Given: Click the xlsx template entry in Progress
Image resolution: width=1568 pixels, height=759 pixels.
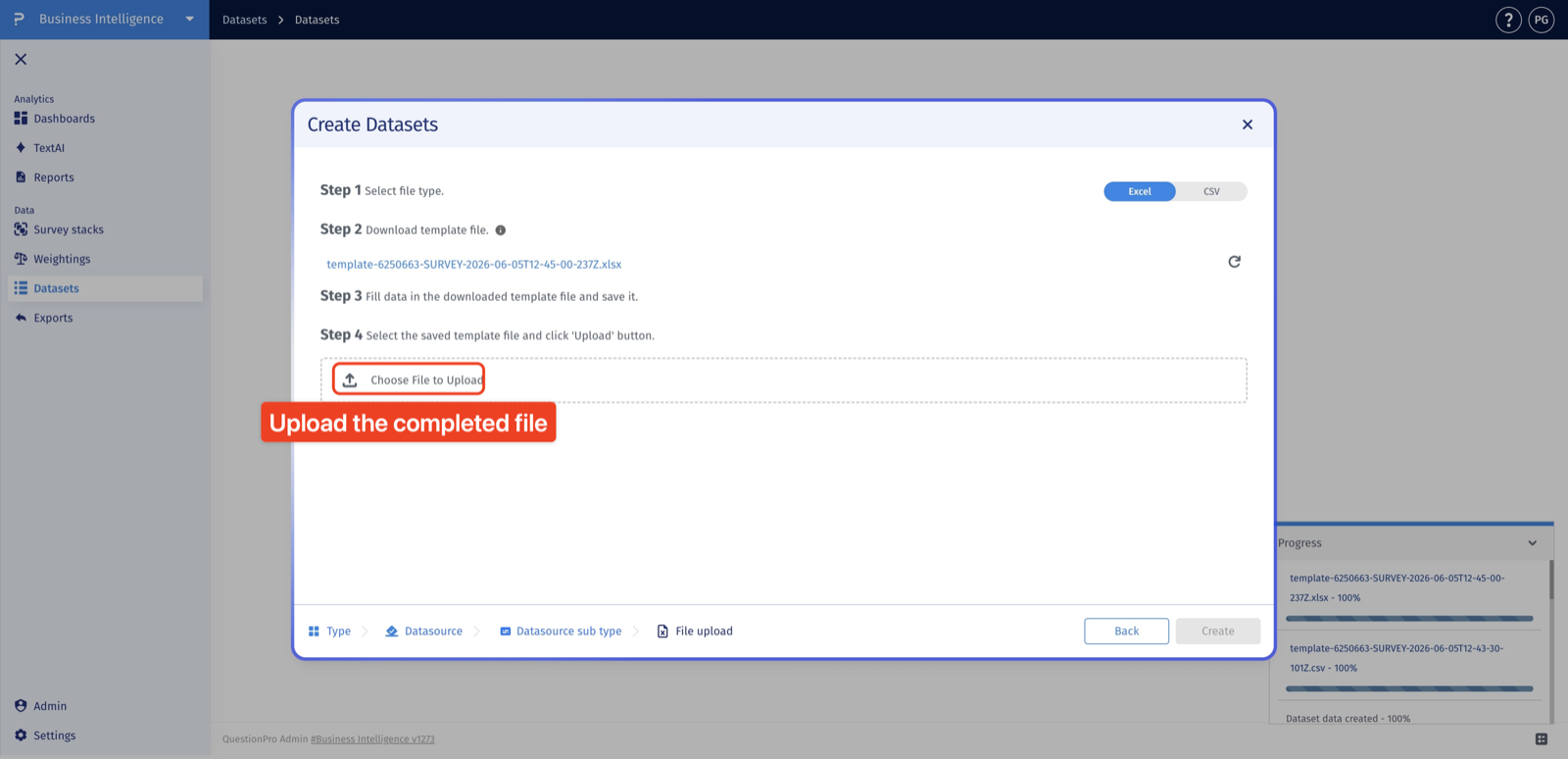Looking at the screenshot, I should [1397, 588].
